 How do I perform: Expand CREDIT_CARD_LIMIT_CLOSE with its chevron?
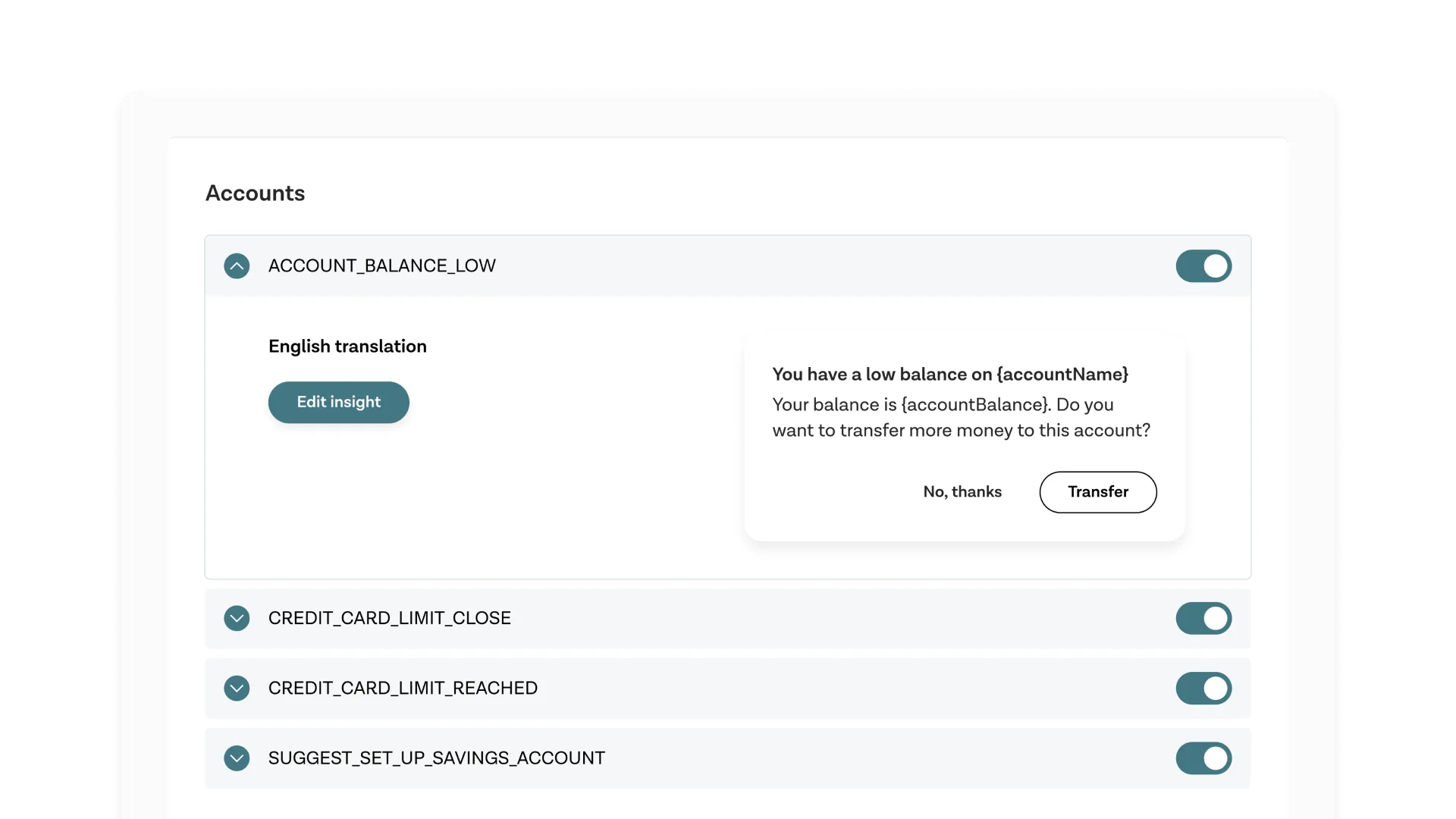pos(237,618)
